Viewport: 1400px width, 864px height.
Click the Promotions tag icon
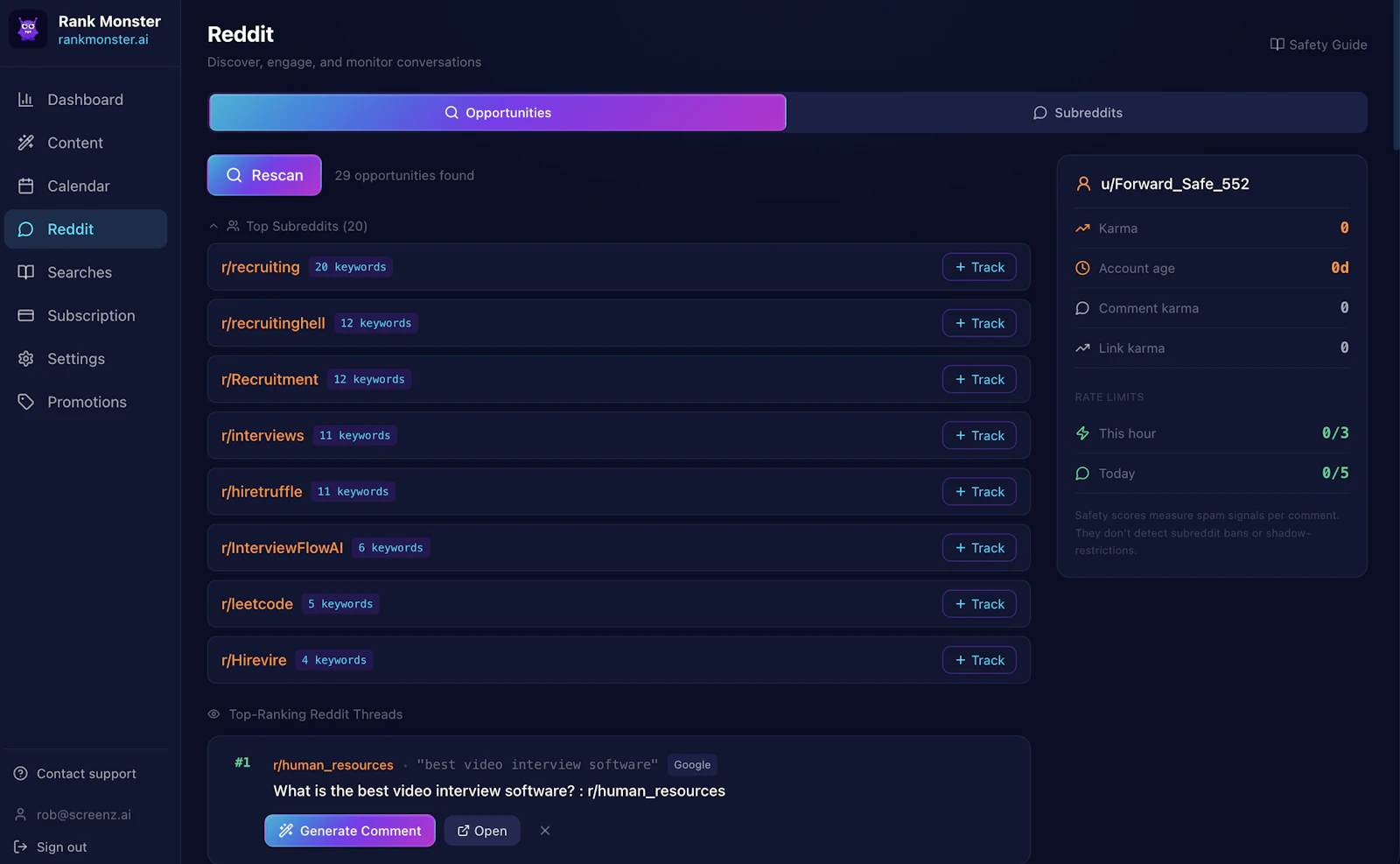[25, 402]
